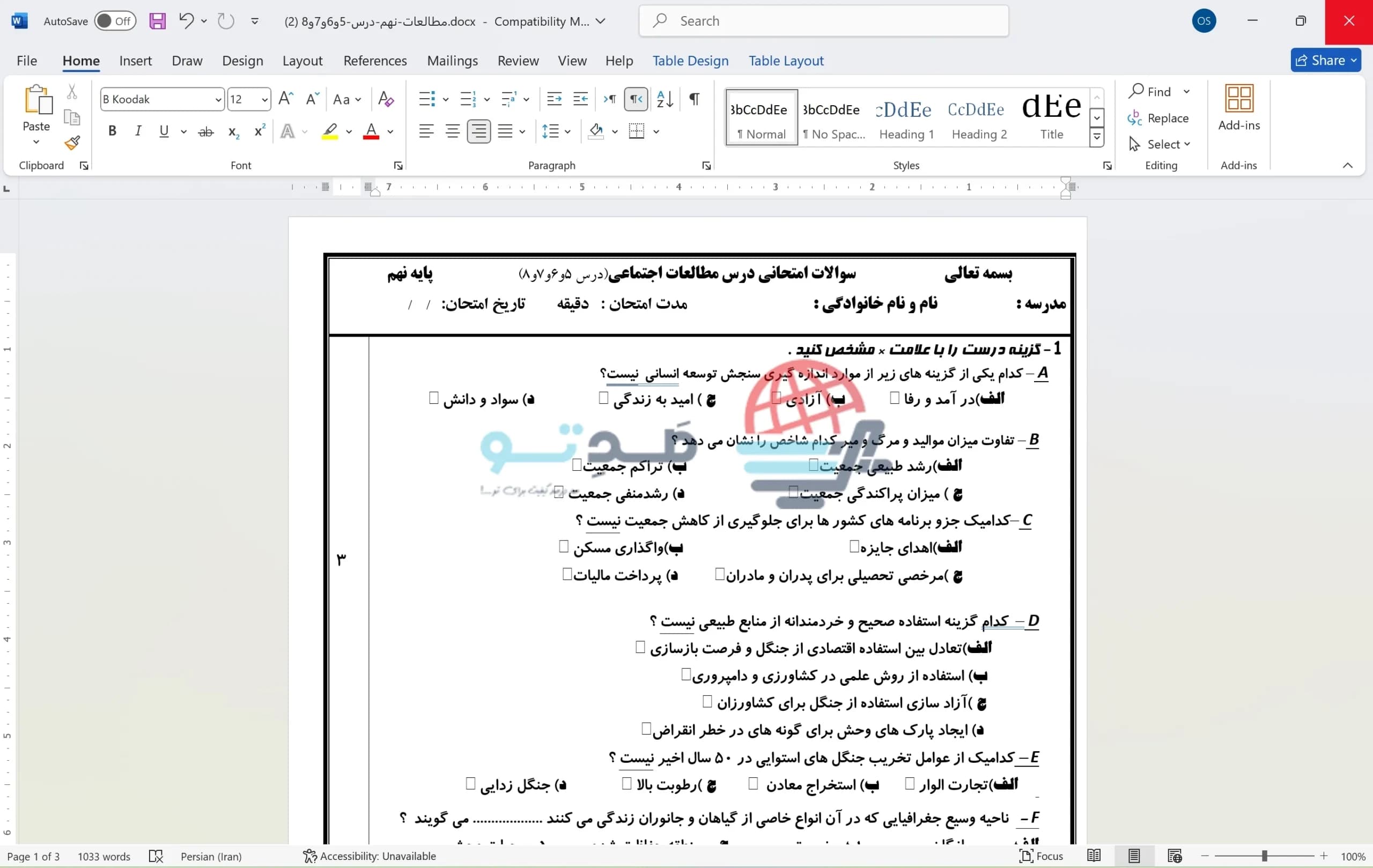This screenshot has height=868, width=1373.
Task: Clear all formatting icon
Action: [x=386, y=99]
